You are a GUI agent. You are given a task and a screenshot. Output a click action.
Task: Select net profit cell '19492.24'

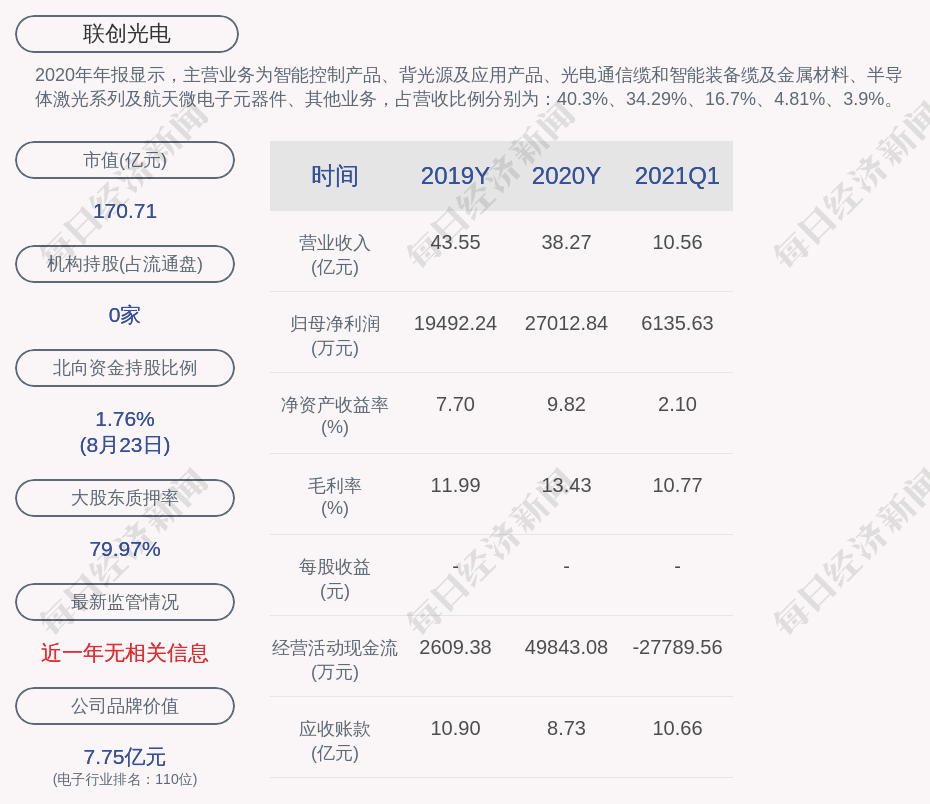[456, 323]
